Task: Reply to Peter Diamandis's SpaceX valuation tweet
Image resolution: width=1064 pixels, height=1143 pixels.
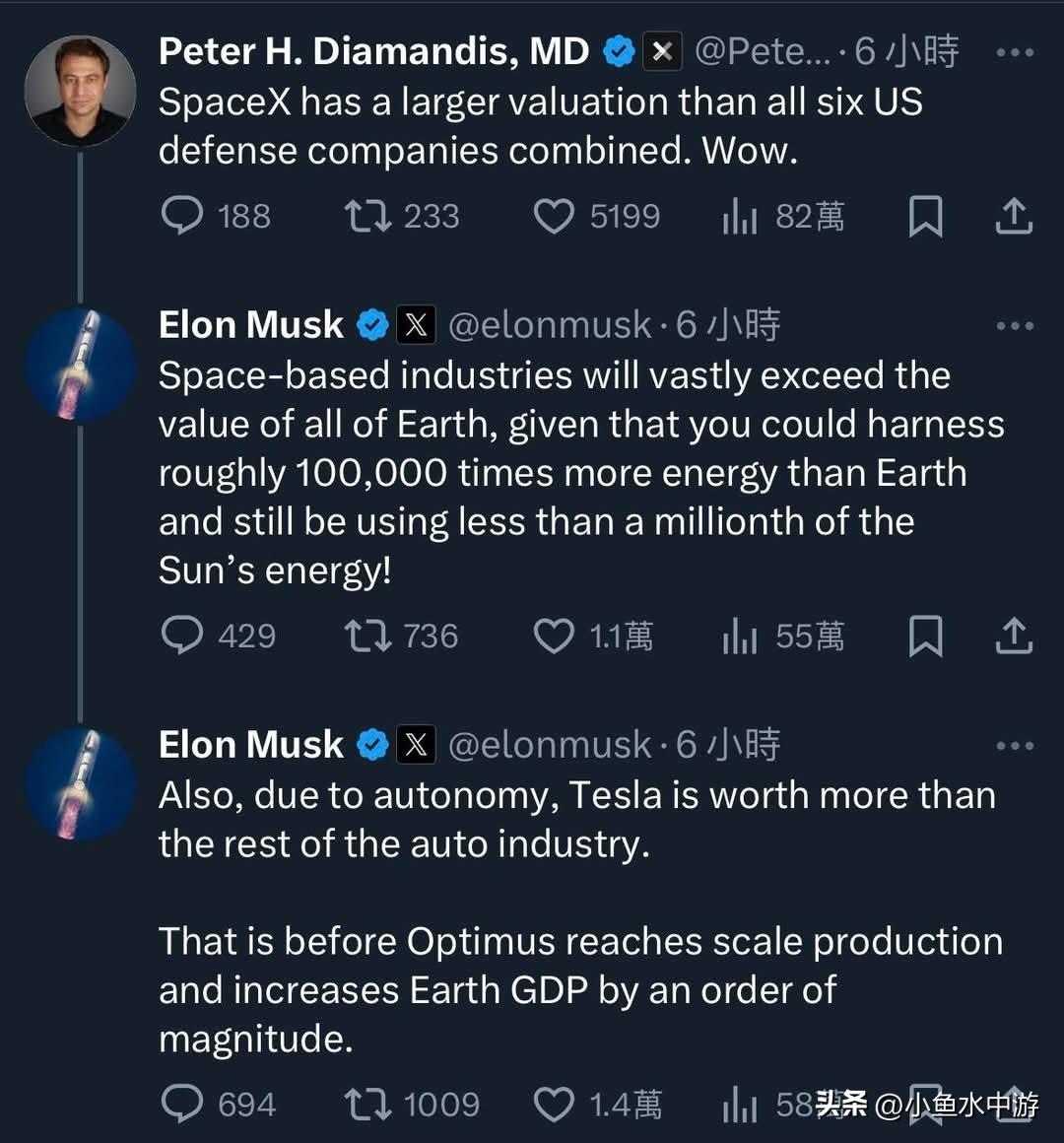Action: pyautogui.click(x=182, y=216)
